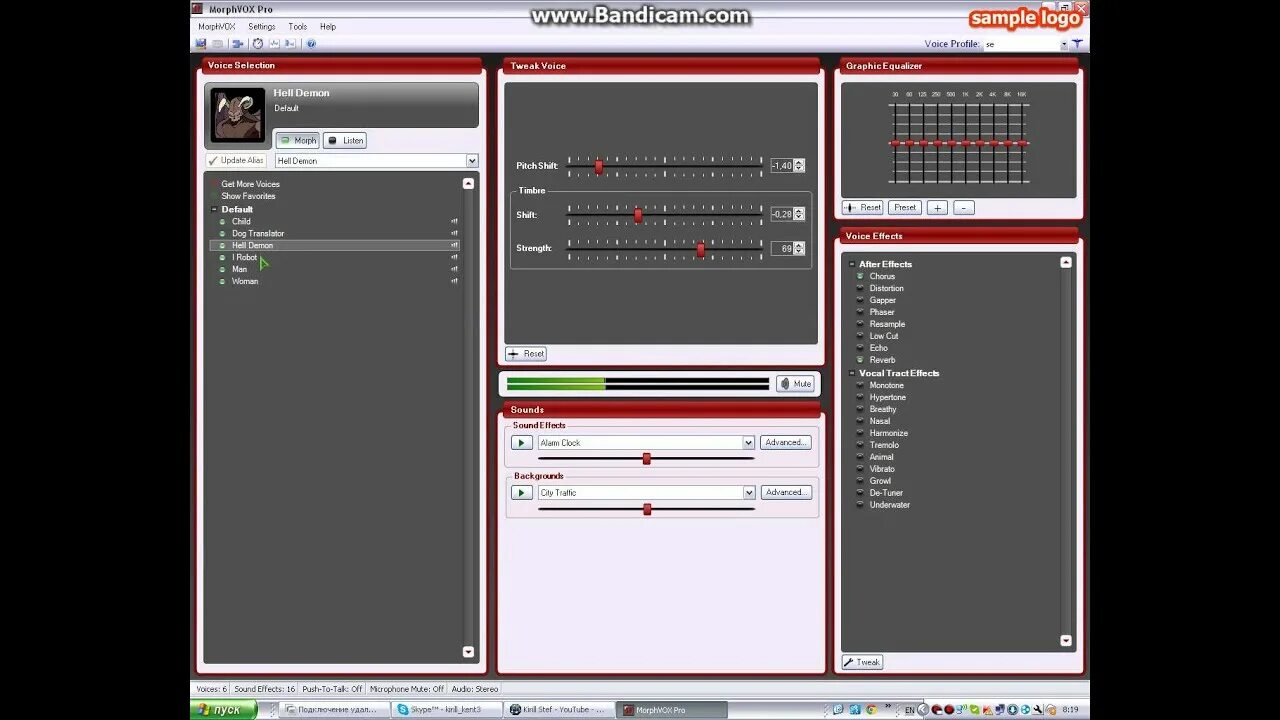Enable the Phaser effect
This screenshot has width=1280, height=720.
click(882, 312)
